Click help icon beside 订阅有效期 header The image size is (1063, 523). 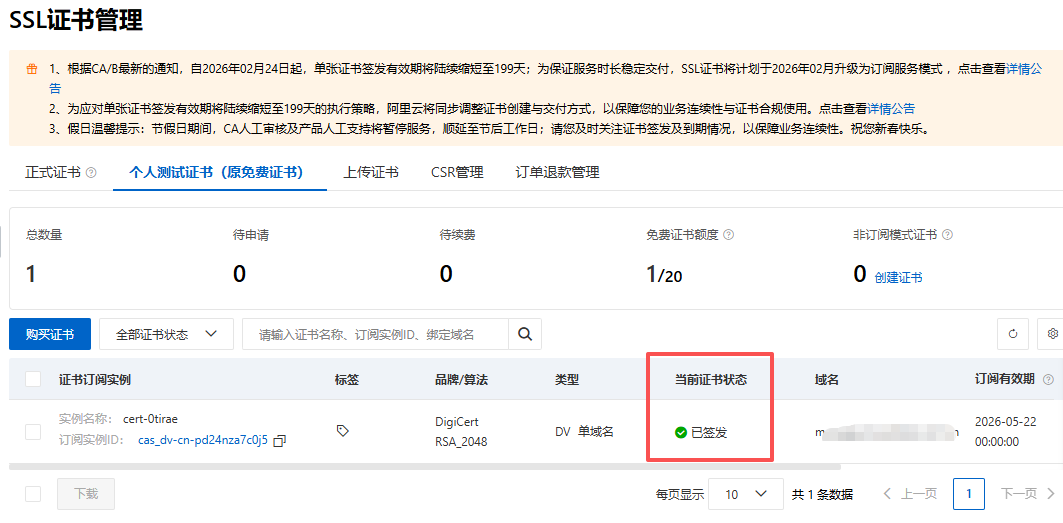pos(1048,380)
